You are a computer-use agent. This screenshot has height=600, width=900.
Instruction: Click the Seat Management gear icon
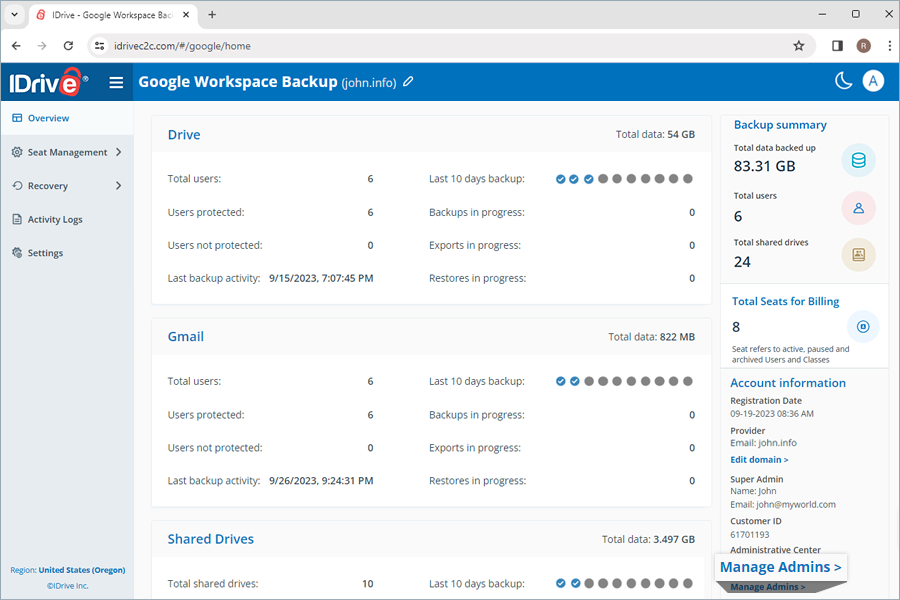point(17,152)
